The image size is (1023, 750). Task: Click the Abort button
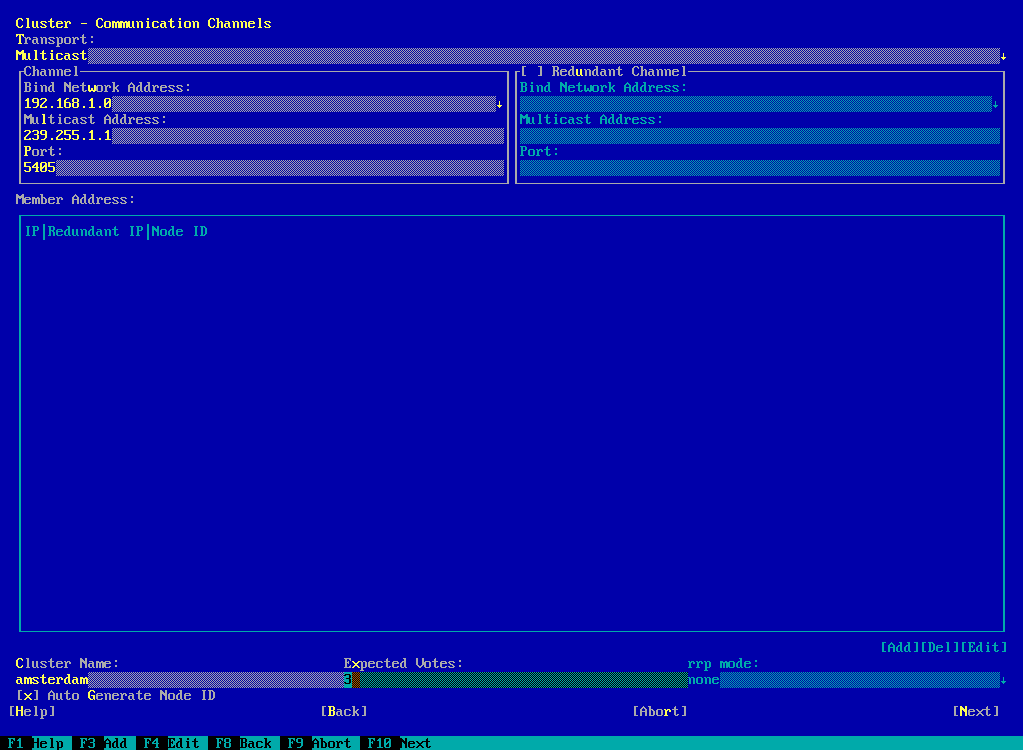pyautogui.click(x=660, y=712)
